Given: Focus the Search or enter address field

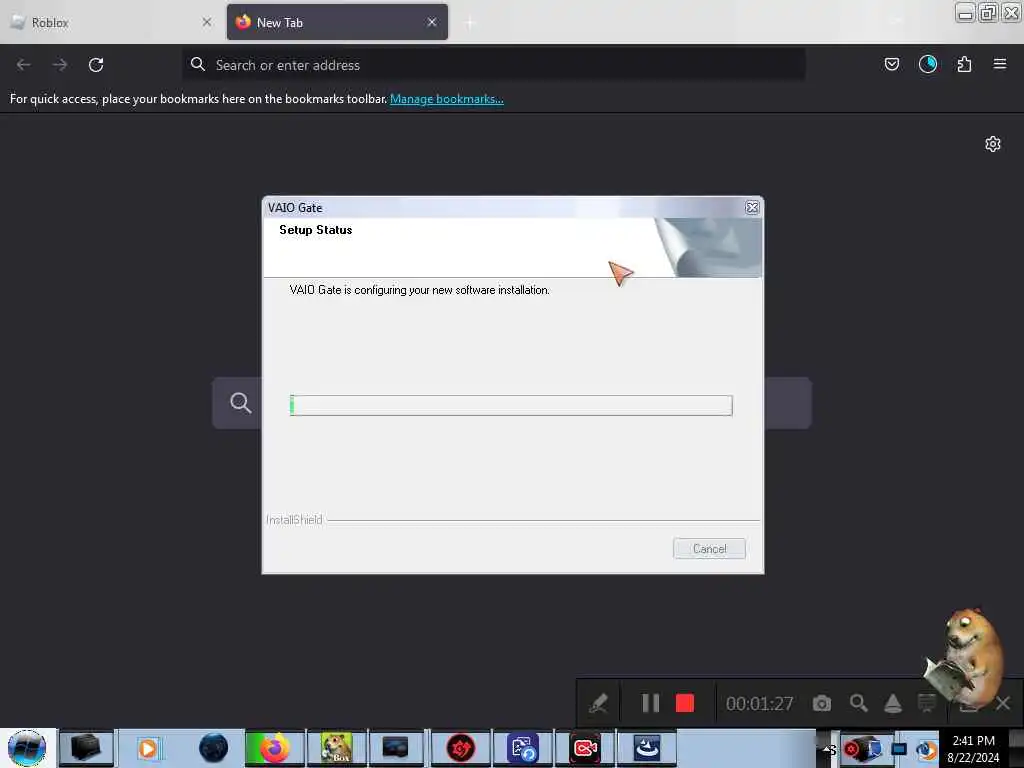Looking at the screenshot, I should pyautogui.click(x=494, y=65).
